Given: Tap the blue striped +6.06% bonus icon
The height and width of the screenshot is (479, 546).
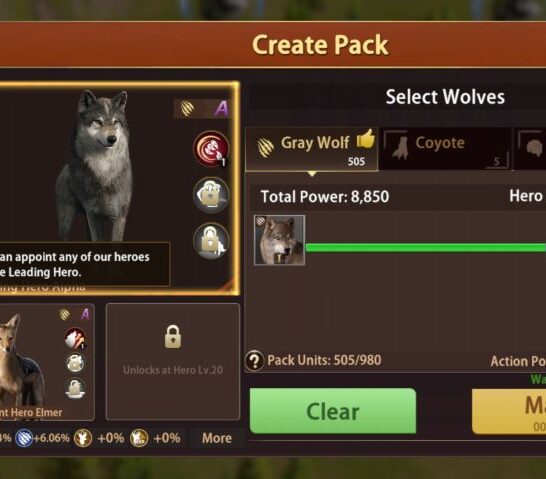Looking at the screenshot, I should [x=24, y=438].
